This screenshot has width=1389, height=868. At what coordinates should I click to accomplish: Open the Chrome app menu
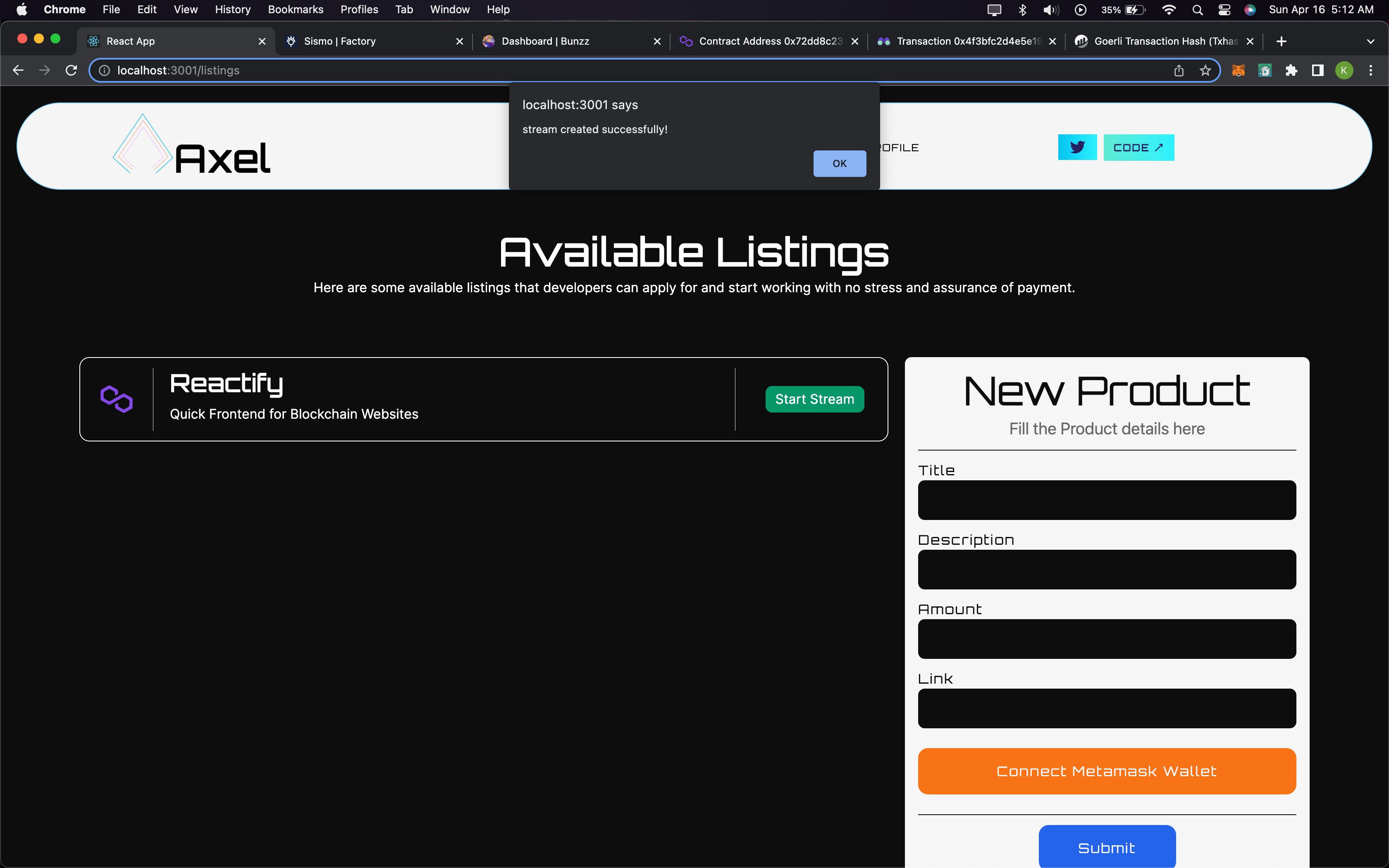click(x=64, y=9)
